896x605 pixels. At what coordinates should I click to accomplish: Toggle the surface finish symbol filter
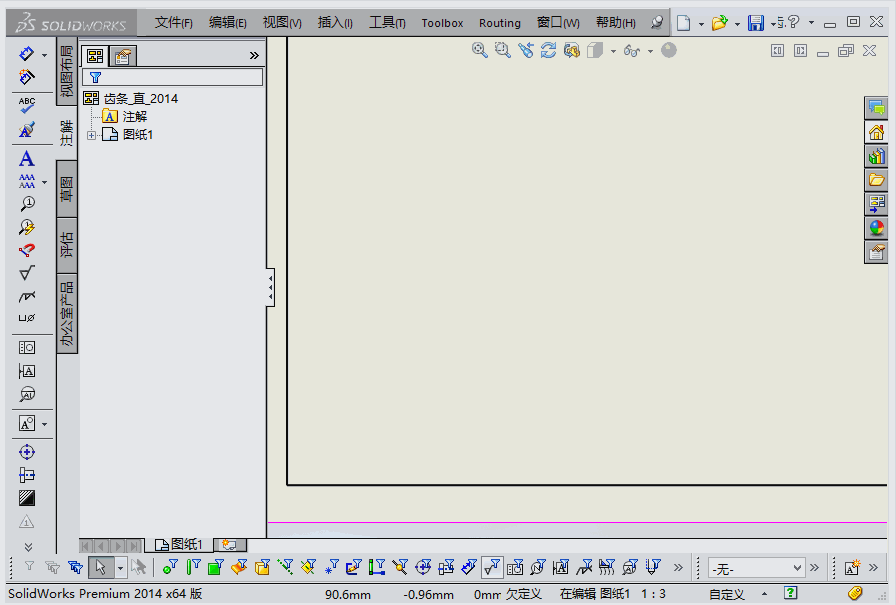[491, 567]
